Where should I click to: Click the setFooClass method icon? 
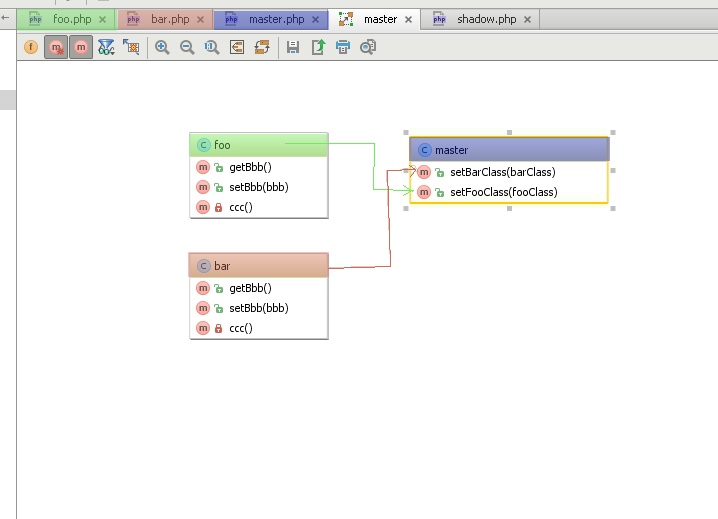pos(424,192)
